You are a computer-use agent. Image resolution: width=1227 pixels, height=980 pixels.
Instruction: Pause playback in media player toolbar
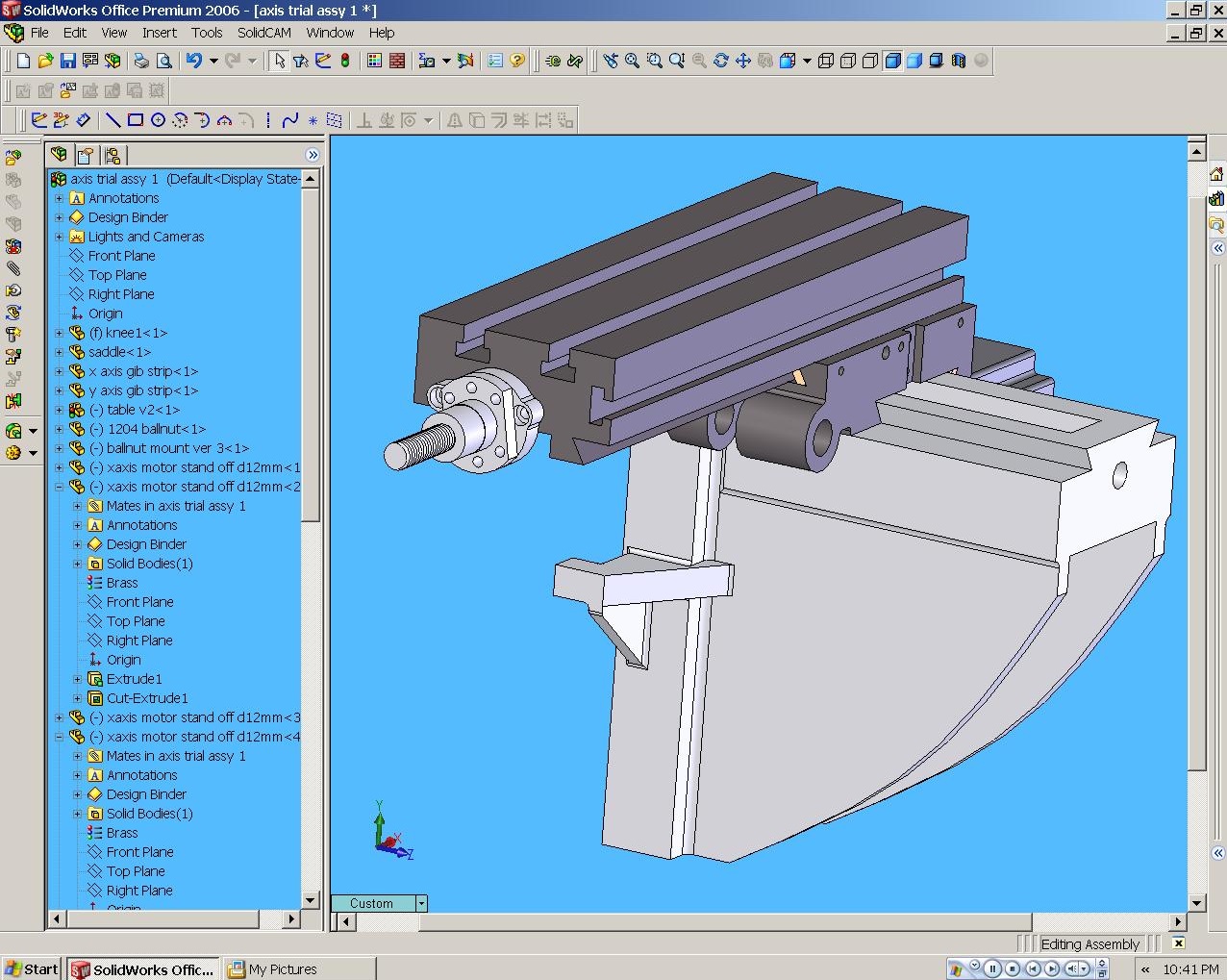coord(992,968)
